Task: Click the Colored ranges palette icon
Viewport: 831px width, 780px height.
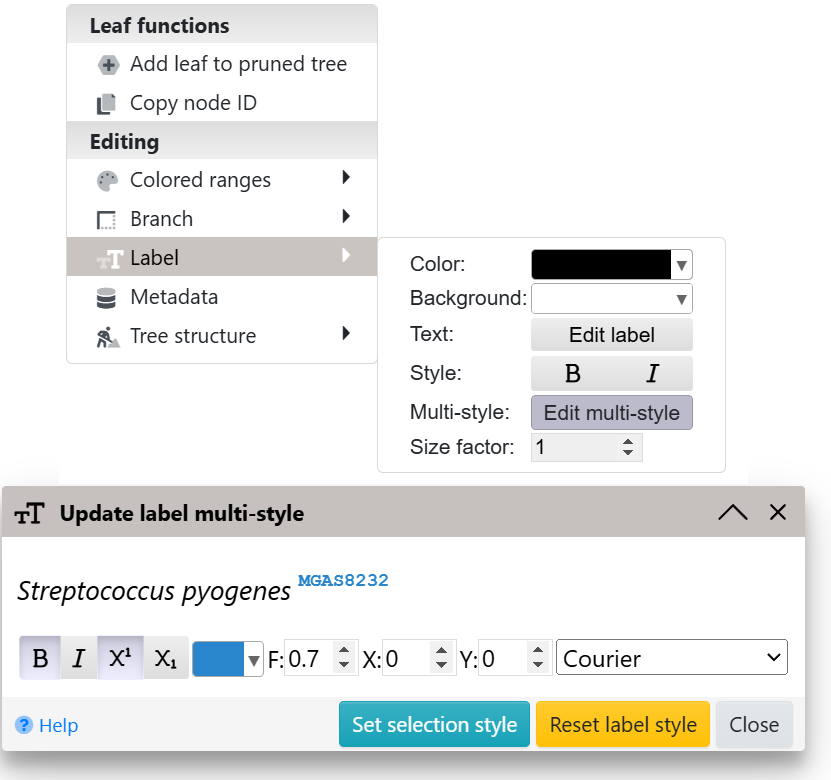Action: [107, 181]
